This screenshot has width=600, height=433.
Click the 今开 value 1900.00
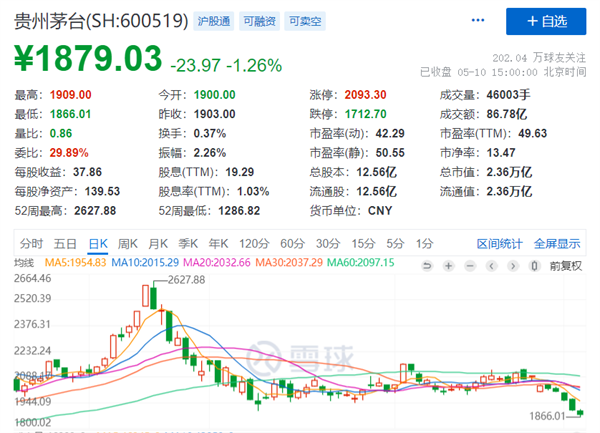(214, 95)
